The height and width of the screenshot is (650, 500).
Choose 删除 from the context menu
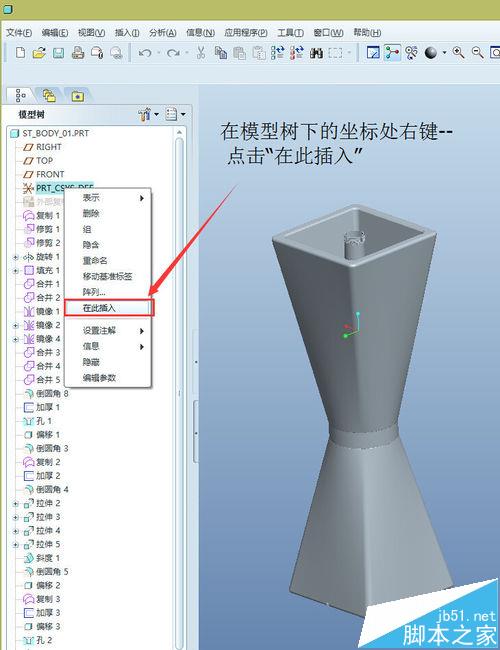point(108,213)
